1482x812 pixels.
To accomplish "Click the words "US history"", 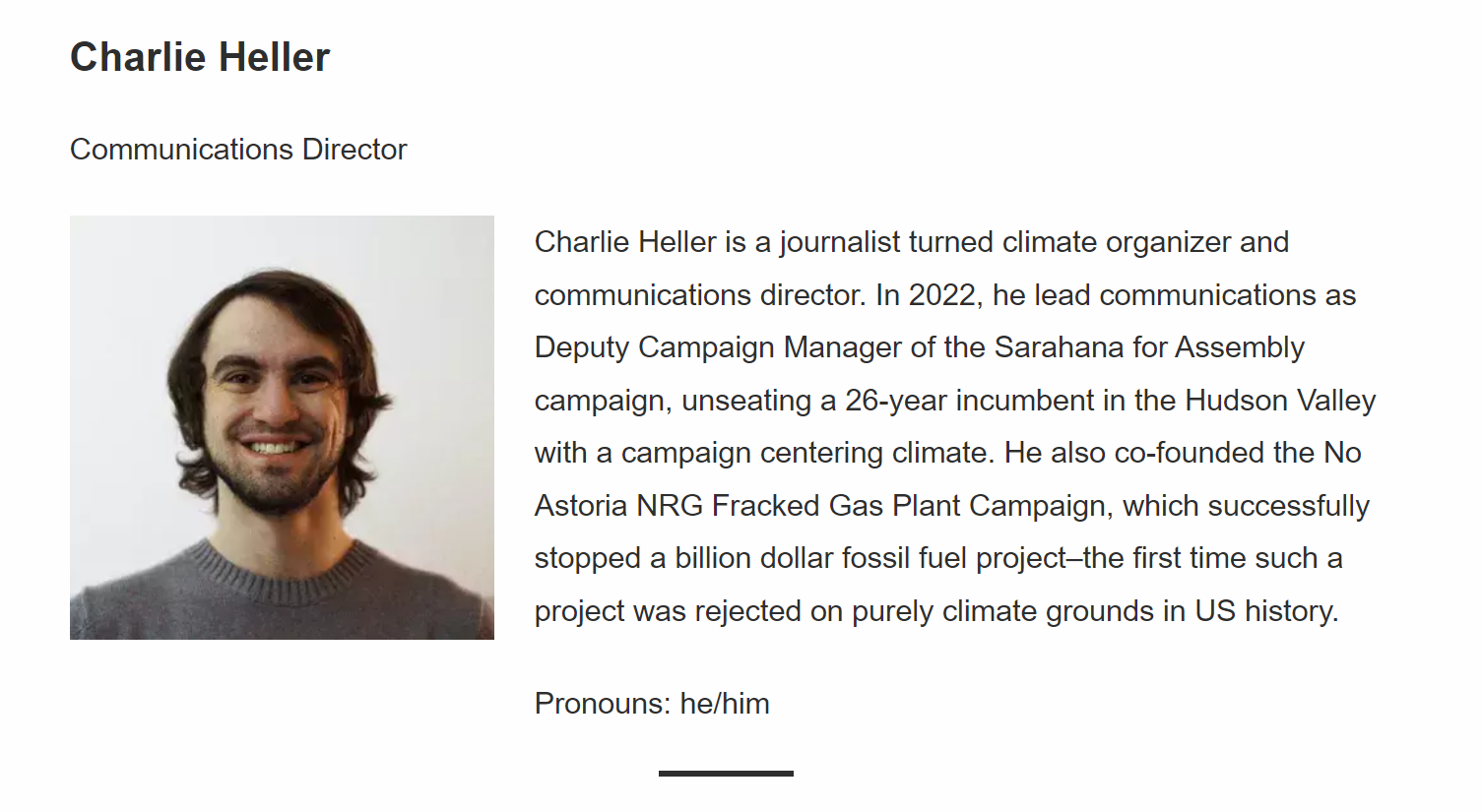I will tap(1265, 611).
